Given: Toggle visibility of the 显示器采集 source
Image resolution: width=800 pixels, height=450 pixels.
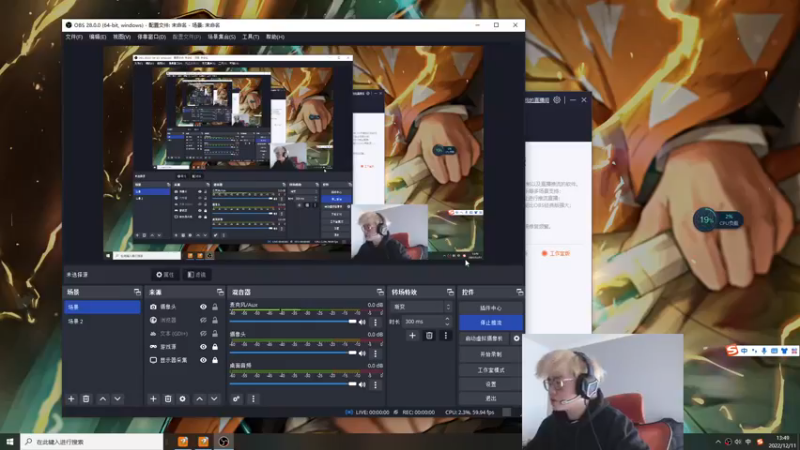Looking at the screenshot, I should [x=203, y=360].
